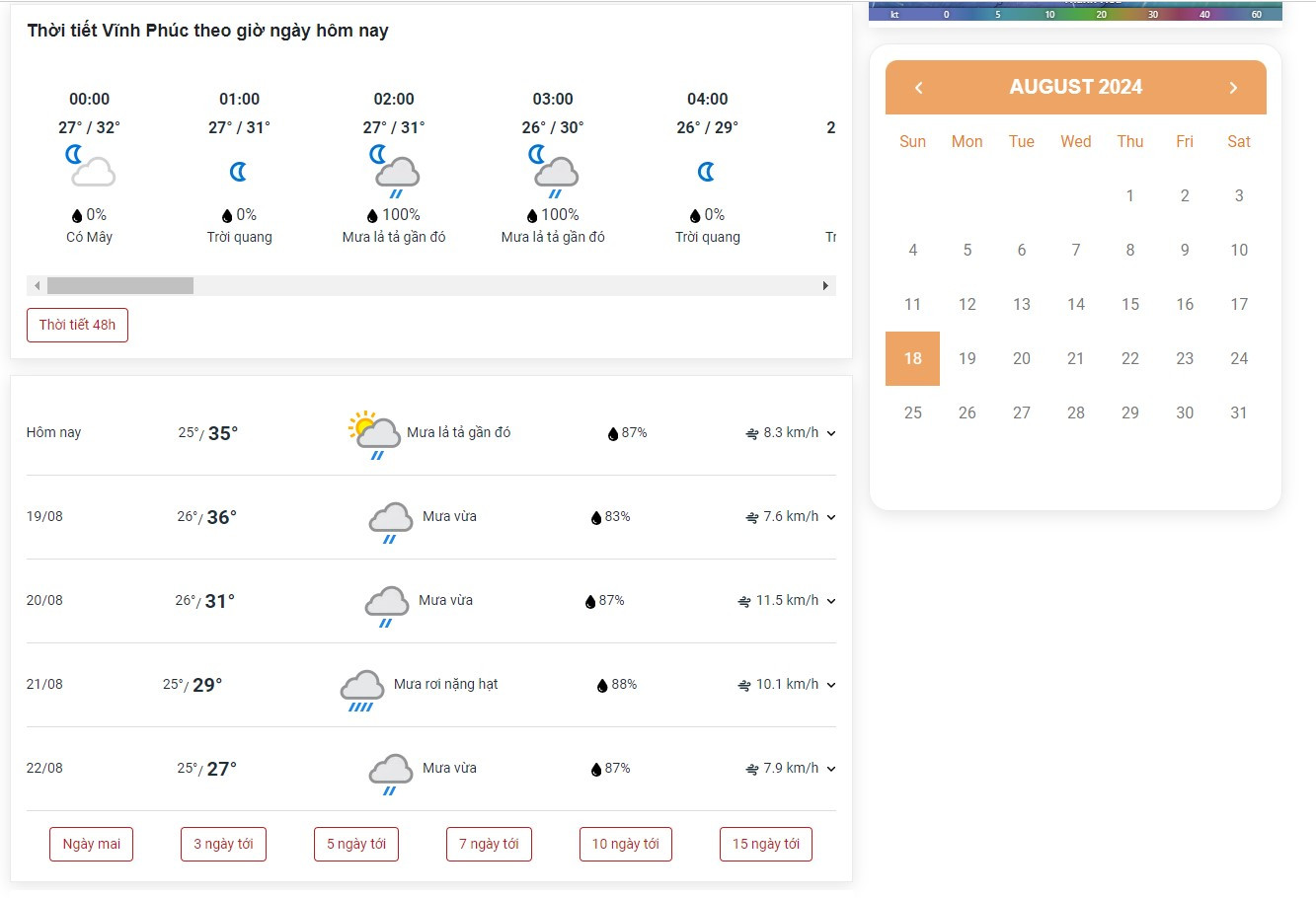Click the rain cloud icon in 22/08 row
1316x898 pixels.
(x=390, y=774)
